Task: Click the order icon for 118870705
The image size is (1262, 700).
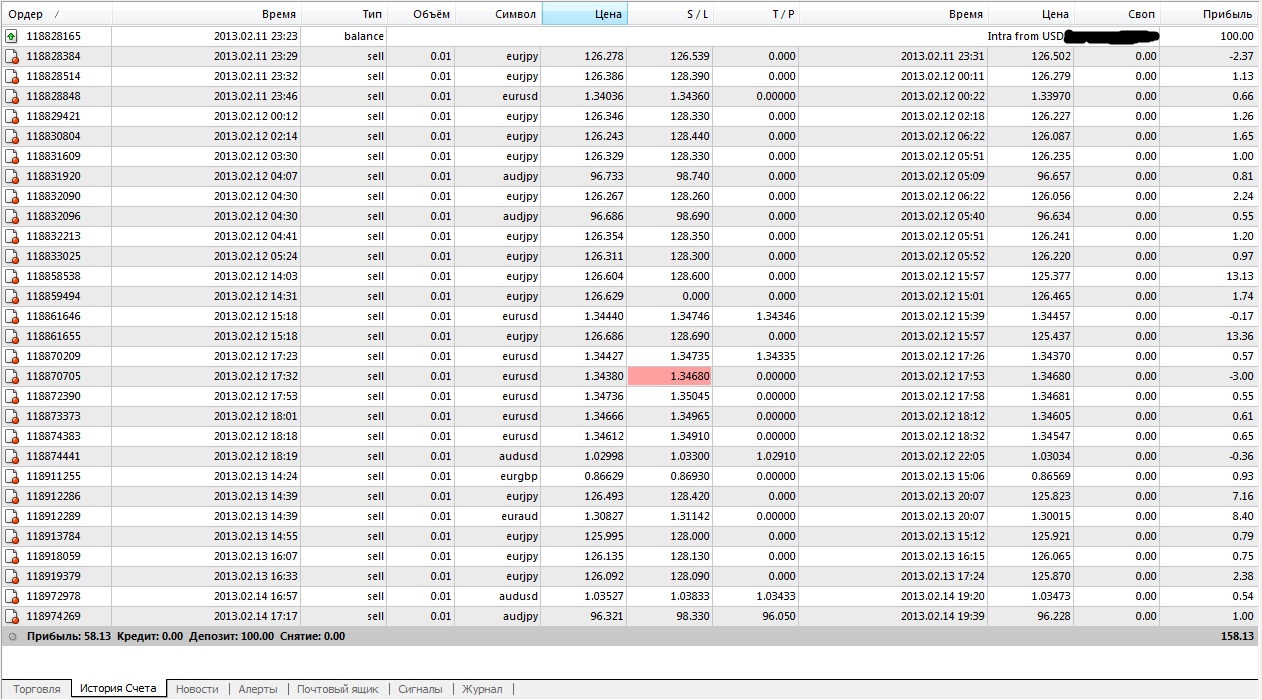Action: click(x=11, y=376)
